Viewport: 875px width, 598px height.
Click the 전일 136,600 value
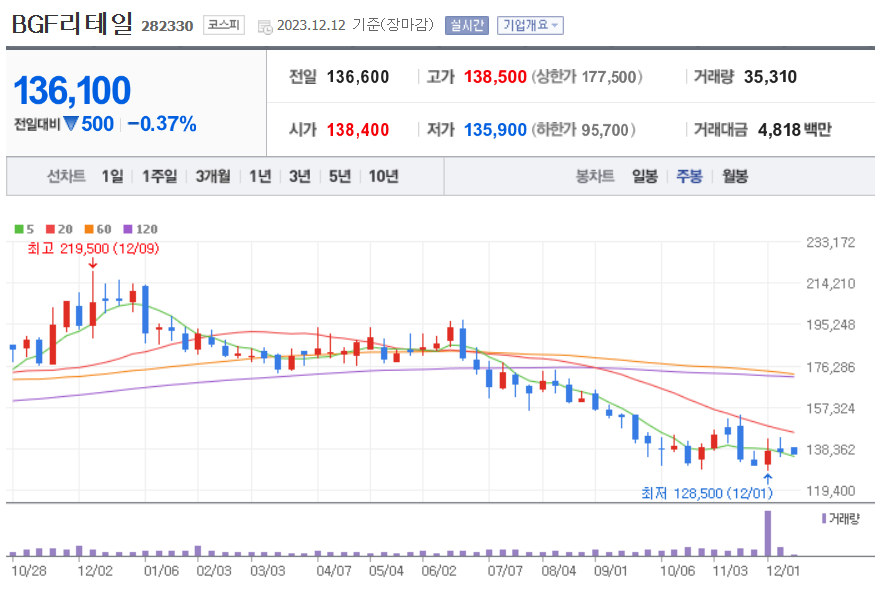(358, 77)
